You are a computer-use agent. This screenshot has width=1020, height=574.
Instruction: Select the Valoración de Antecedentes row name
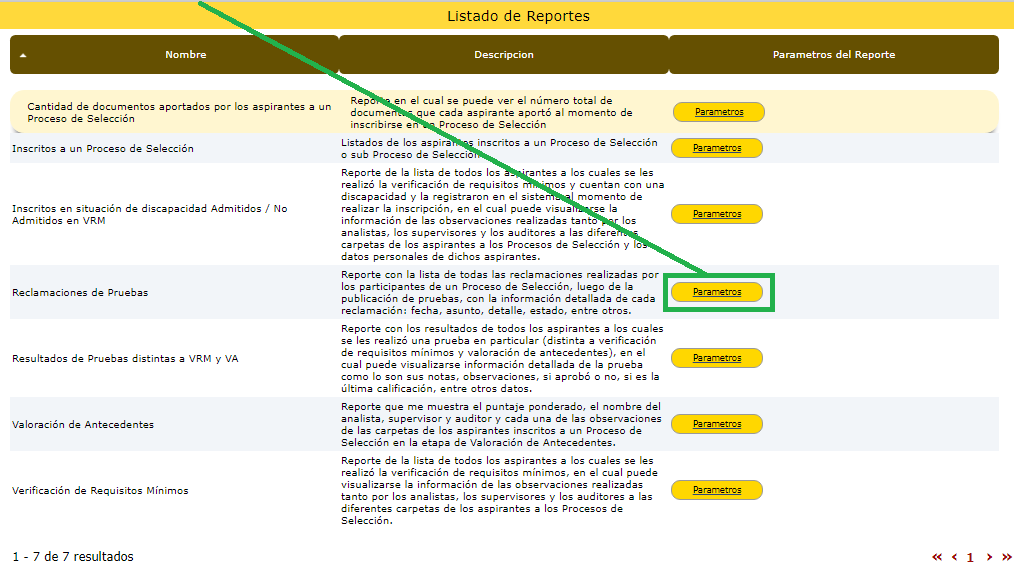click(82, 424)
